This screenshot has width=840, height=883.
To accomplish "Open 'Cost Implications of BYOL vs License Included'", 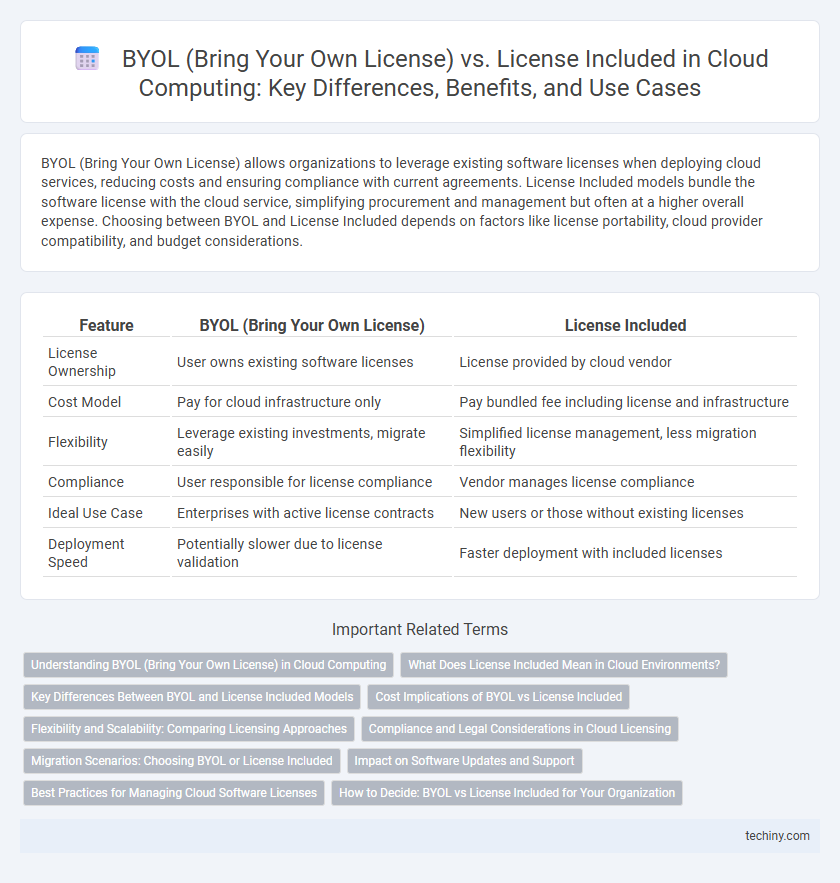I will click(499, 697).
